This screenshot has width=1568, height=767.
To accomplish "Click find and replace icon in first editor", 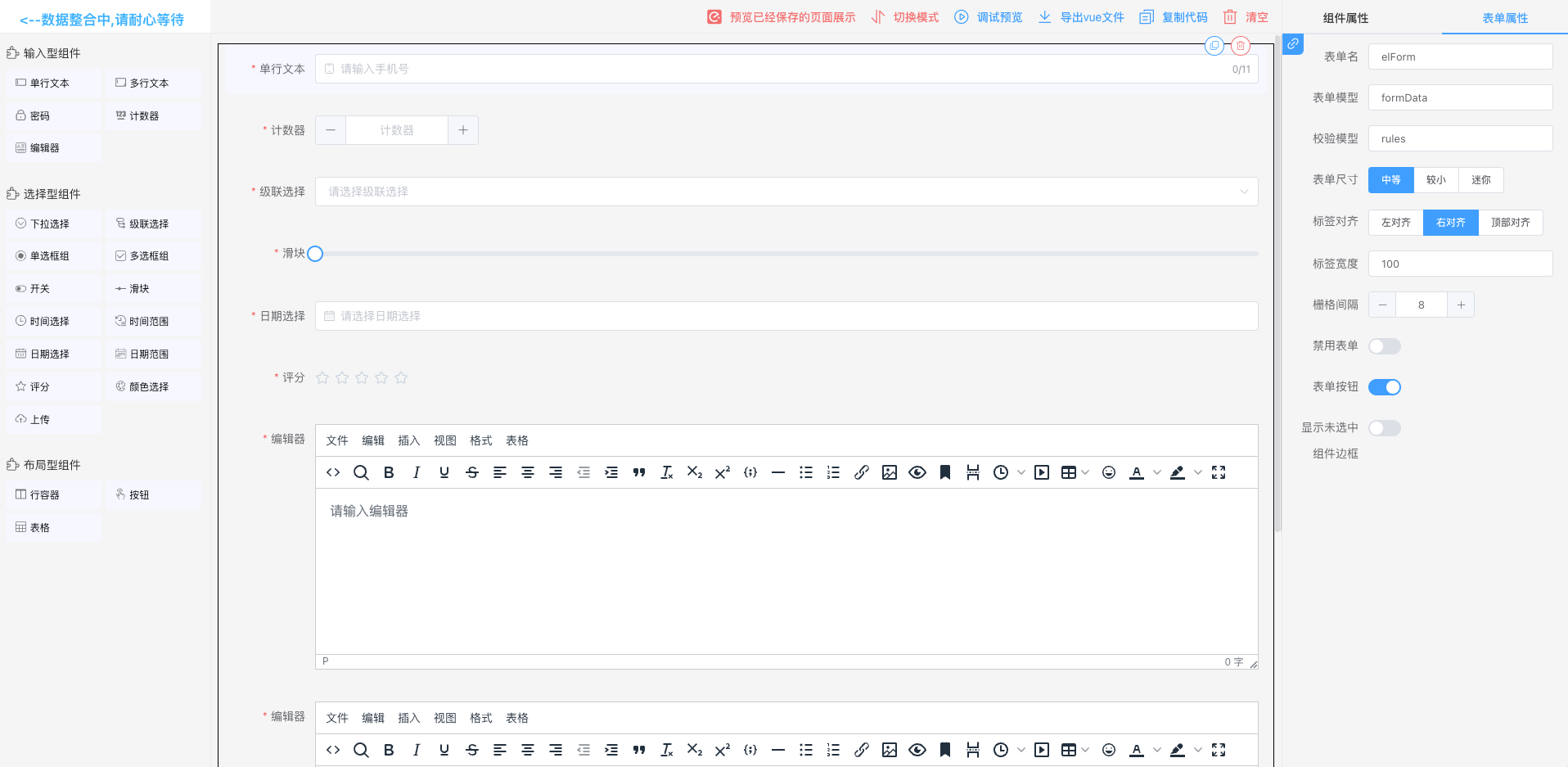I will click(361, 472).
